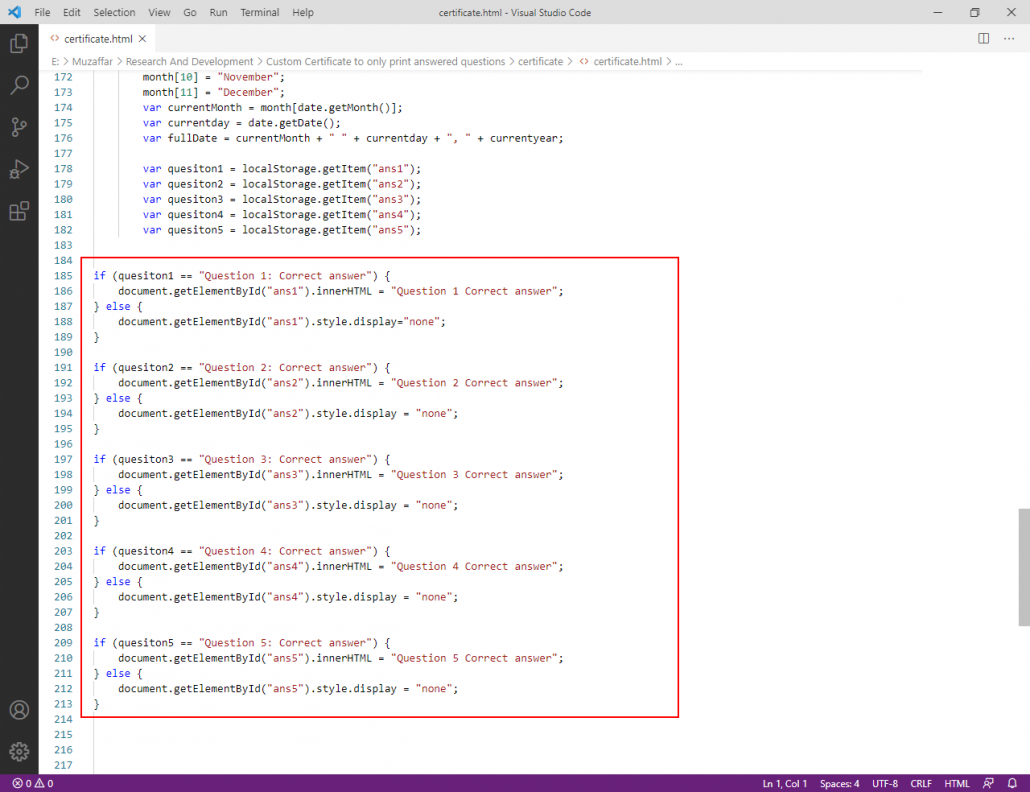Close the certificate.html tab
Image resolution: width=1030 pixels, height=792 pixels.
(x=142, y=38)
